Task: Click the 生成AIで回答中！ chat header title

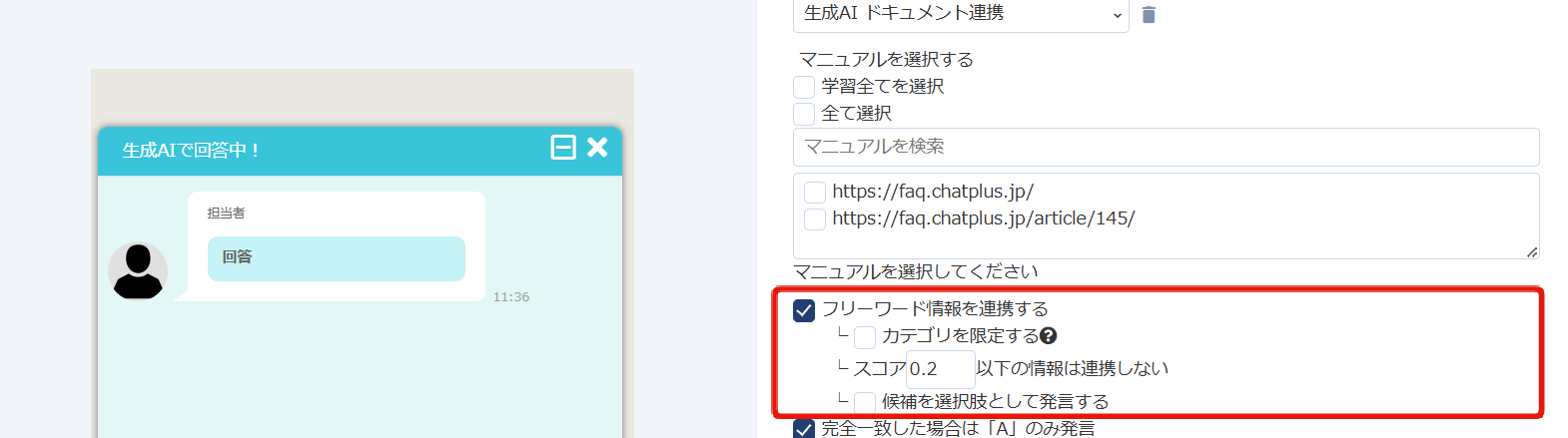Action: click(x=191, y=151)
